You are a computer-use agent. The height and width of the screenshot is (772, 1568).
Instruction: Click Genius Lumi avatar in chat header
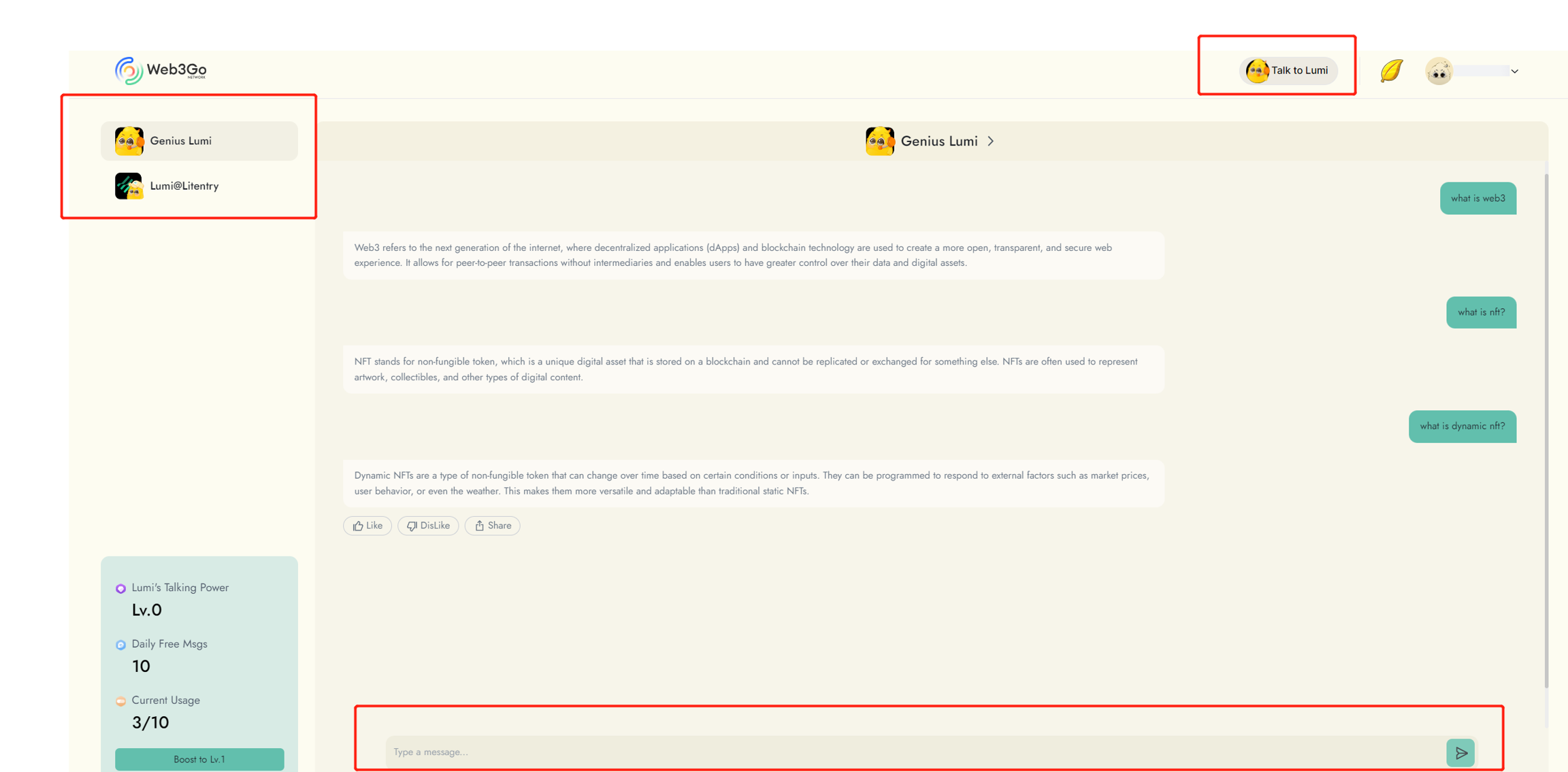point(879,141)
